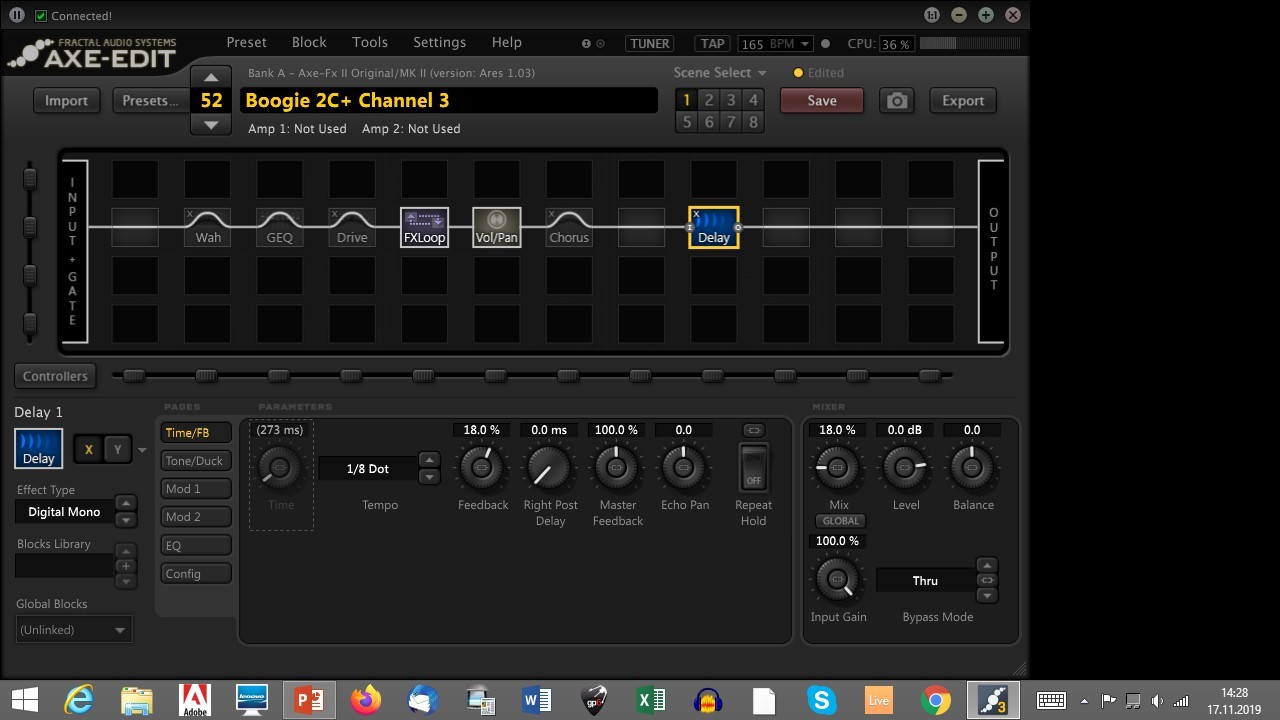
Task: Open Skype from the taskbar
Action: coord(822,700)
